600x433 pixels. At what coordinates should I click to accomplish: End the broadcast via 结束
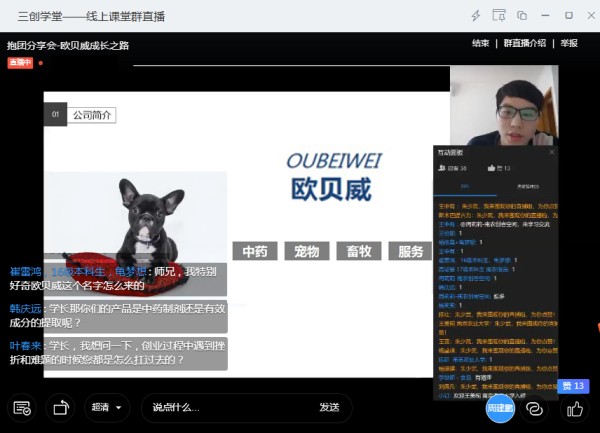coord(481,43)
